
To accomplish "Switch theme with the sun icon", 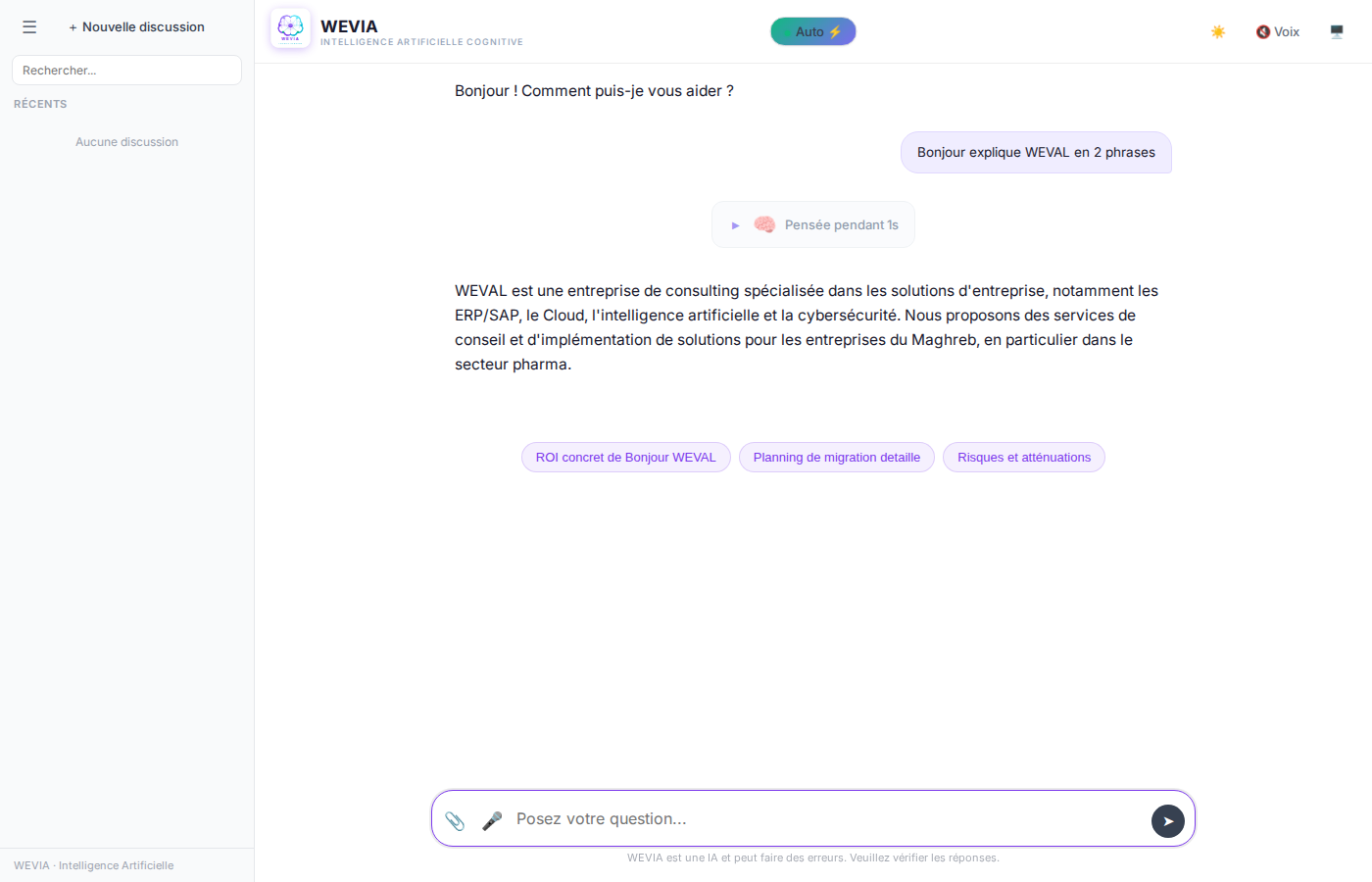I will tap(1218, 32).
